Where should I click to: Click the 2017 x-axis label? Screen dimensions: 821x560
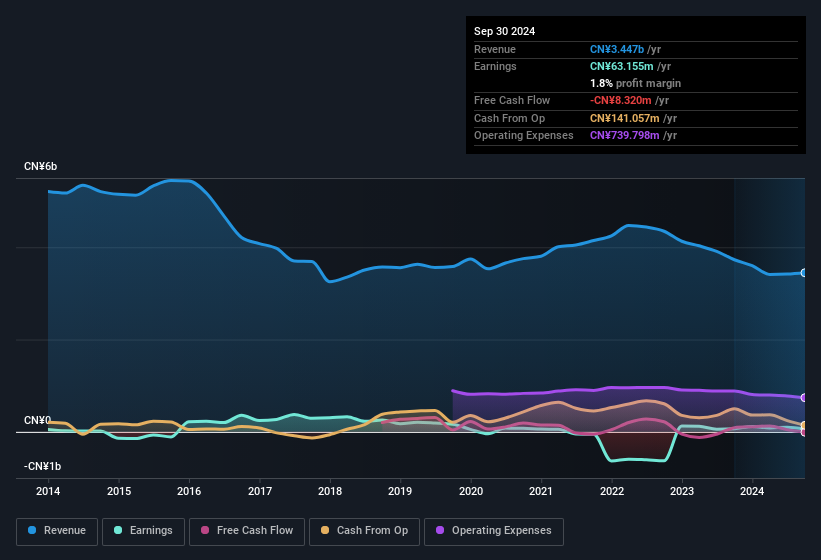(x=260, y=491)
